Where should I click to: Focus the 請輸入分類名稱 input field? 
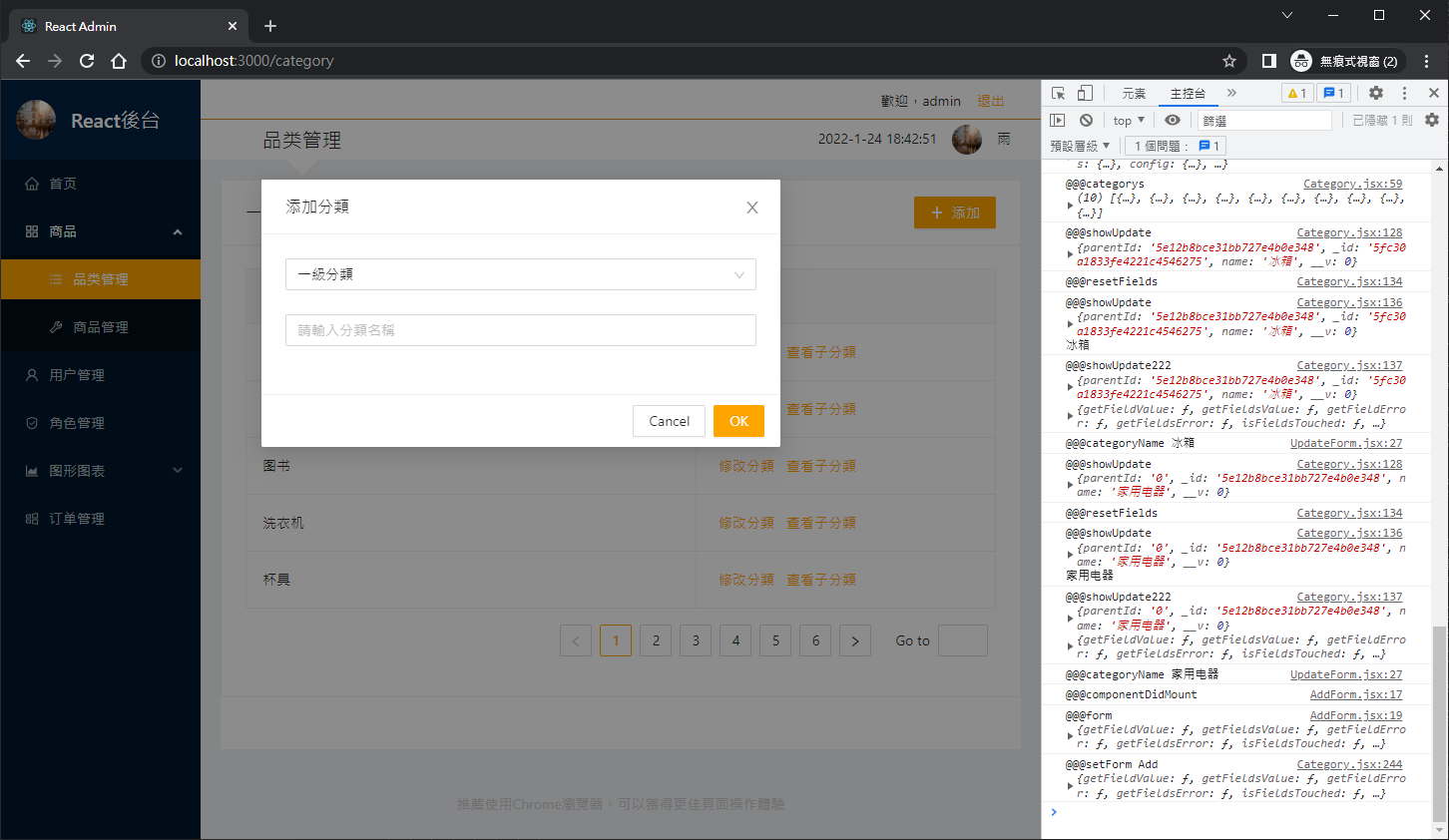[x=521, y=330]
